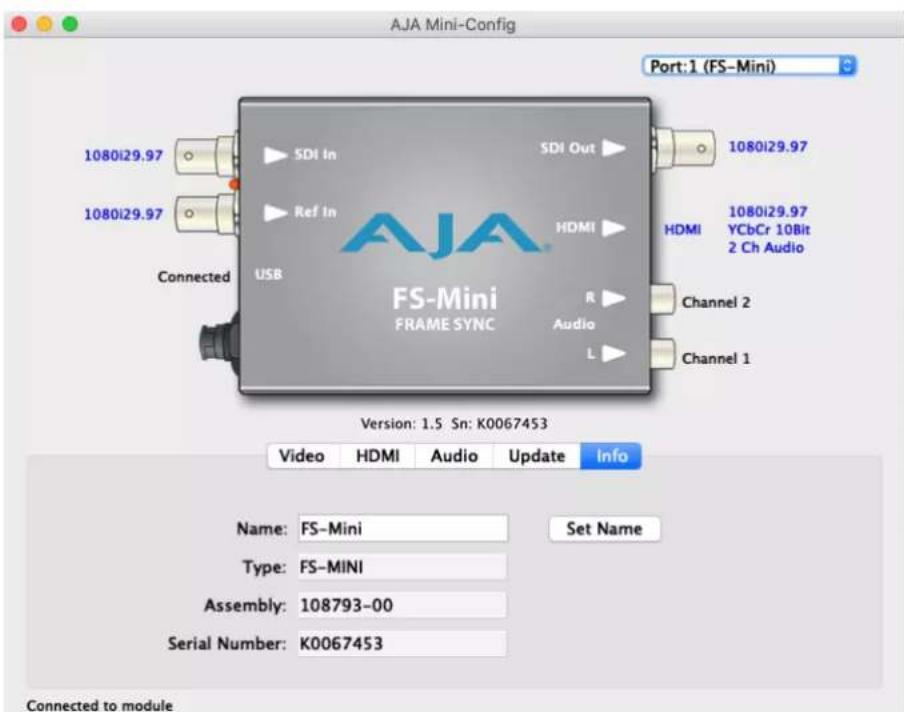Select the Info tab
904x712 pixels.
pos(611,456)
